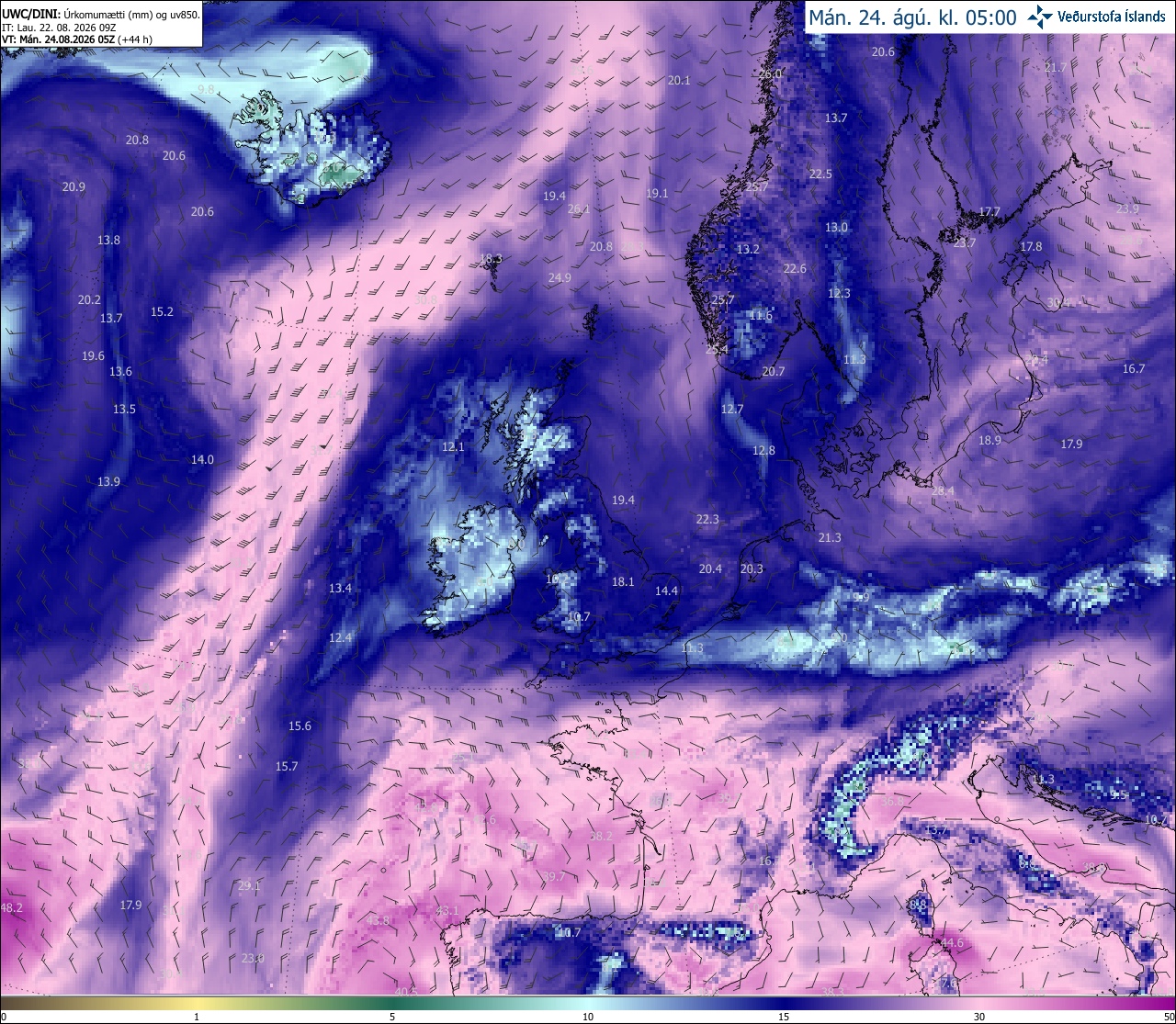The width and height of the screenshot is (1176, 1024).
Task: Click the 48.2 value label on map
Action: 11,907
